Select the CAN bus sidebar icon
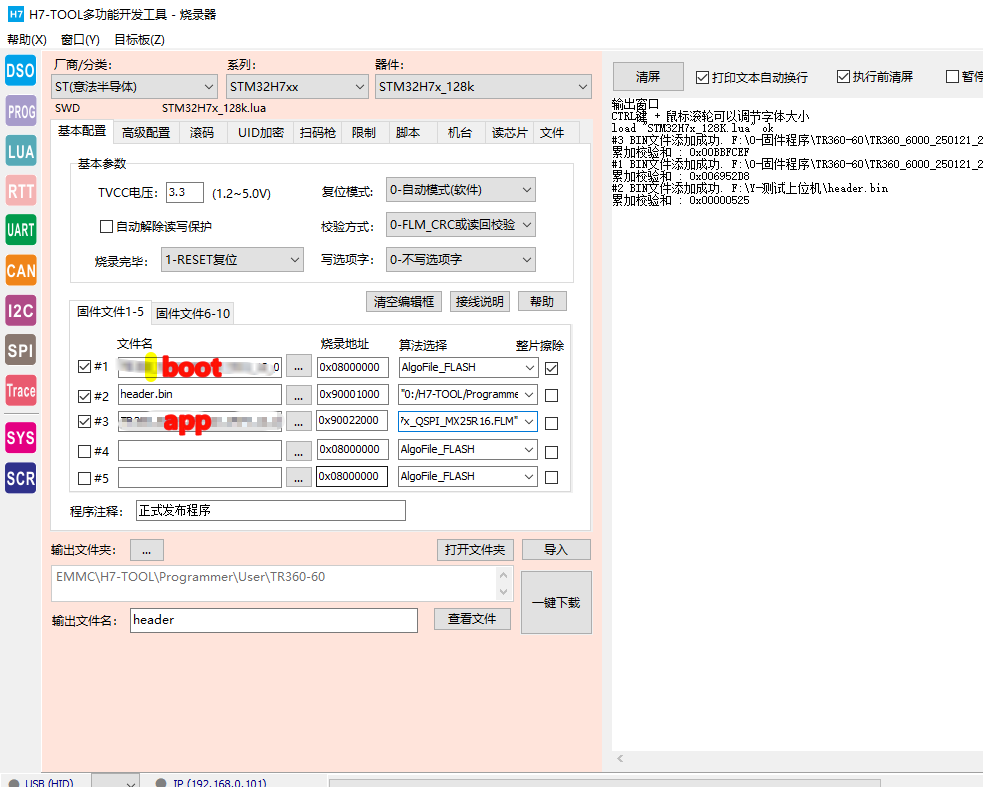Screen dimensions: 983x787 (x=21, y=270)
